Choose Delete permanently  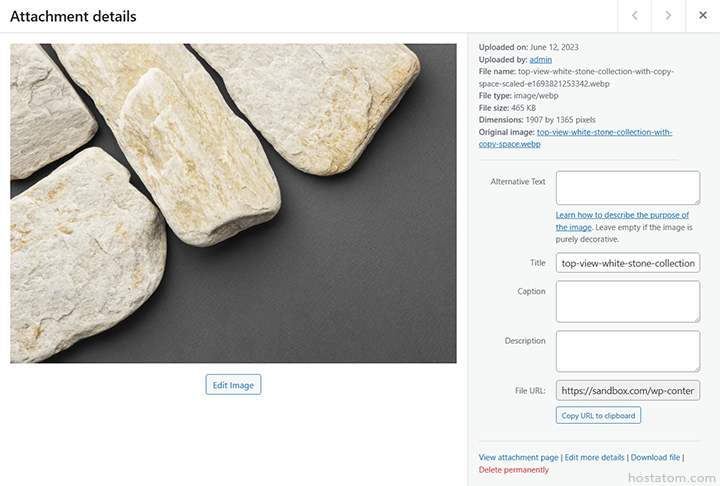514,470
